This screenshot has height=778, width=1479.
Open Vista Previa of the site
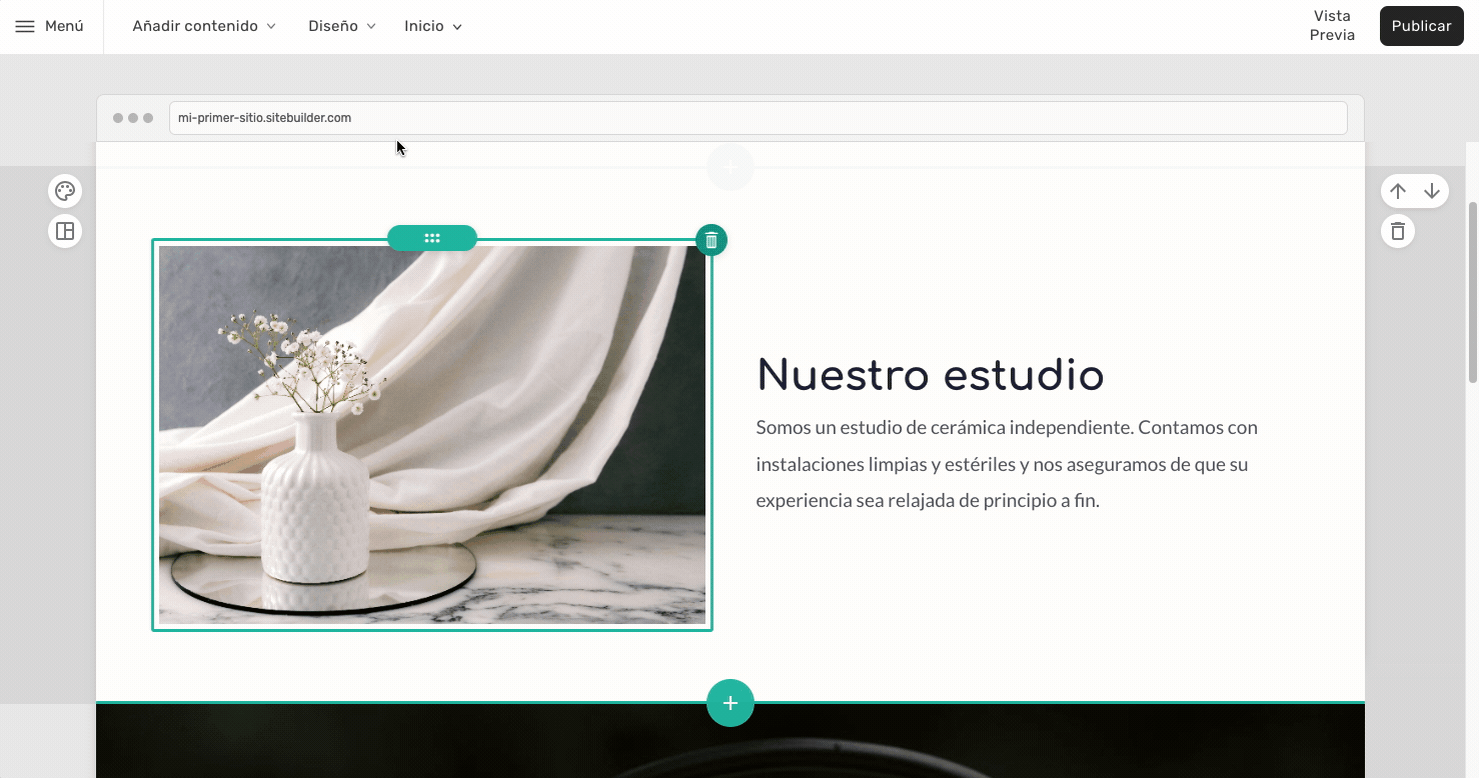[1332, 26]
